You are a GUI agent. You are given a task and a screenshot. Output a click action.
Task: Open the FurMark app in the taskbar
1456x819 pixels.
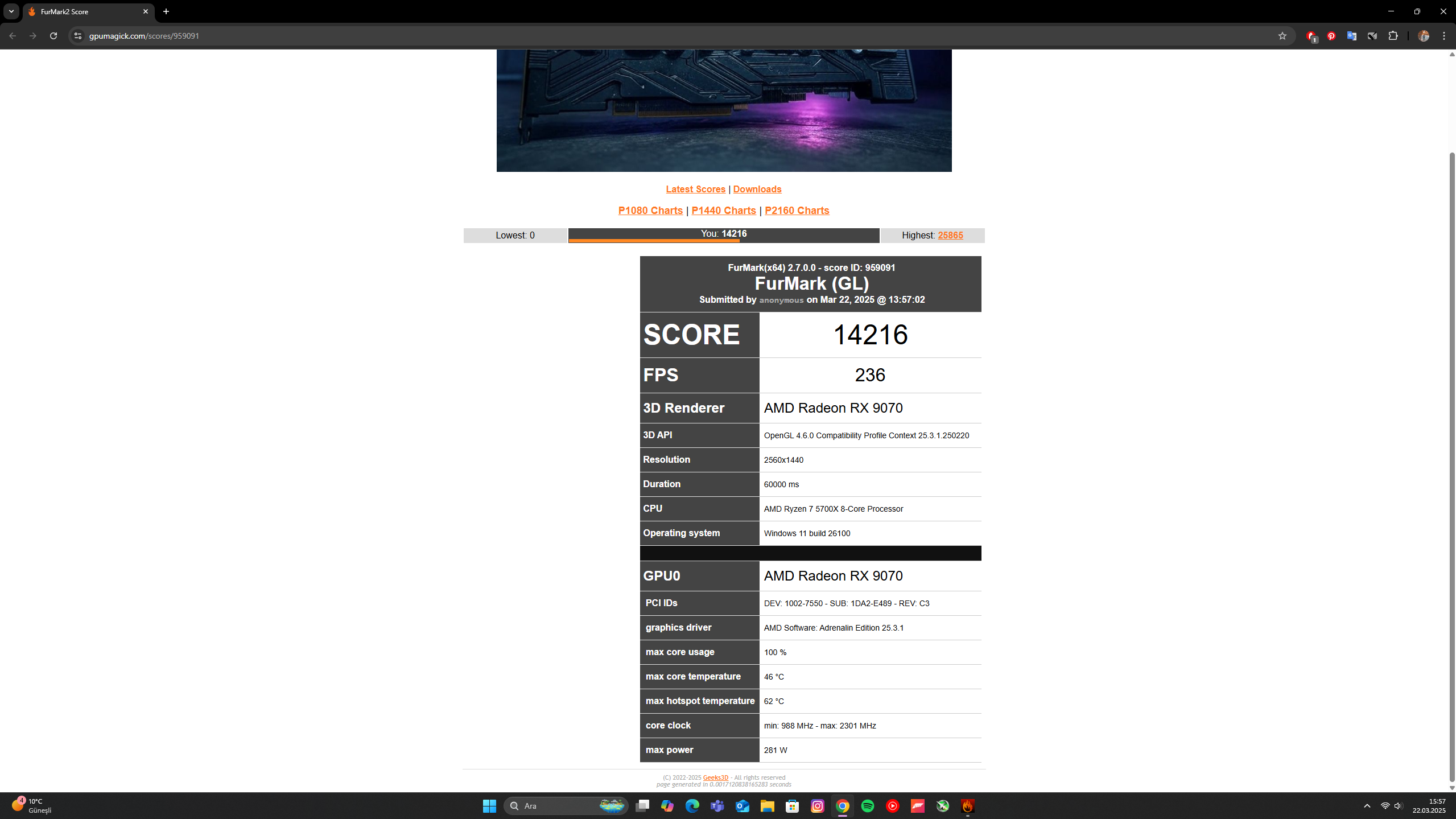tap(967, 805)
